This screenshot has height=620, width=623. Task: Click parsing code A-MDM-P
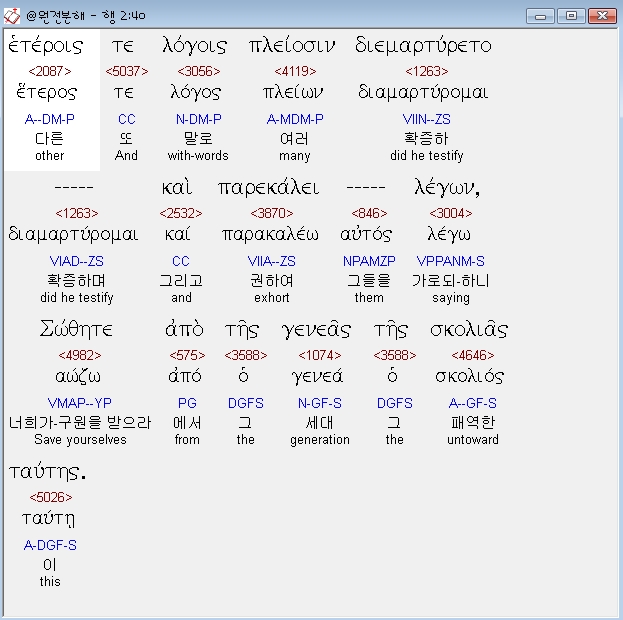(295, 119)
